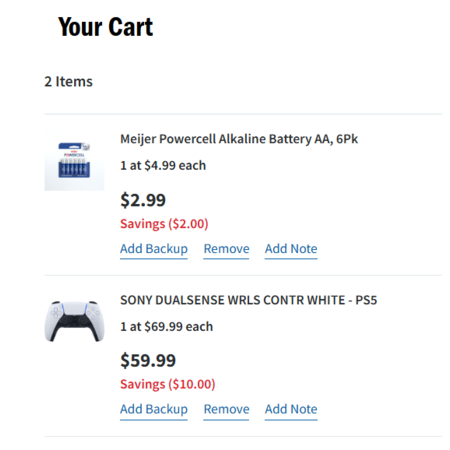450x450 pixels.
Task: Click the Your Cart heading
Action: pos(105,27)
